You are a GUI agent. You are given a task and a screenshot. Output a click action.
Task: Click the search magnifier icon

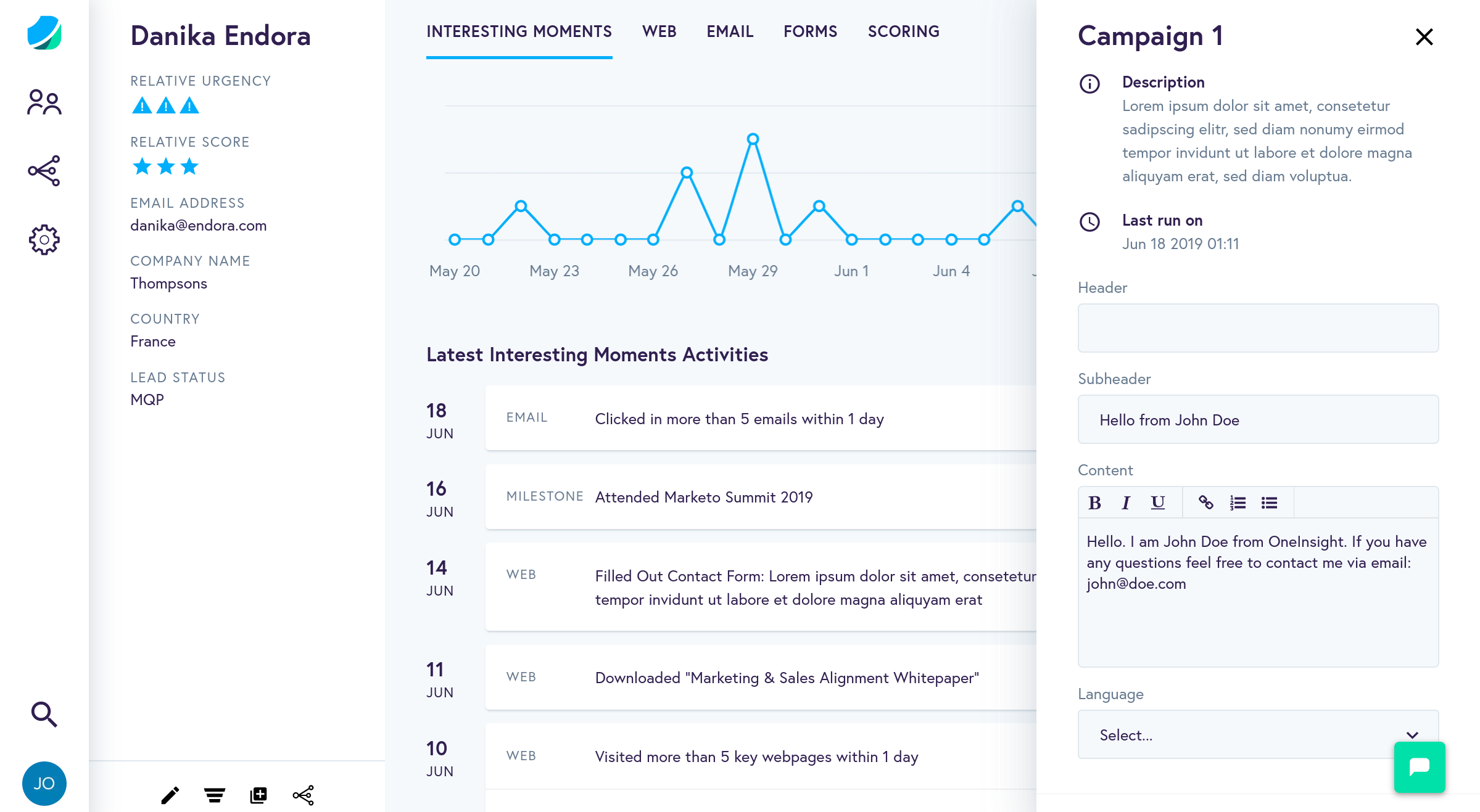pyautogui.click(x=44, y=714)
